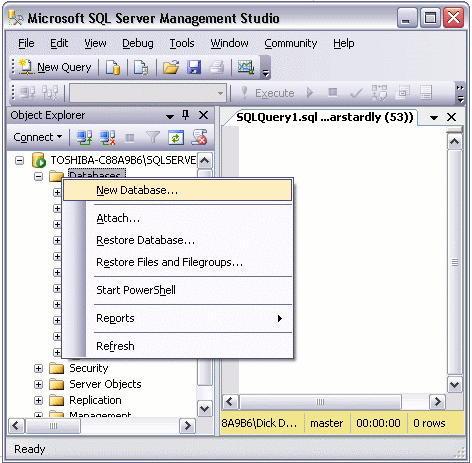Open Object Explorer window position dropdown

click(x=170, y=116)
